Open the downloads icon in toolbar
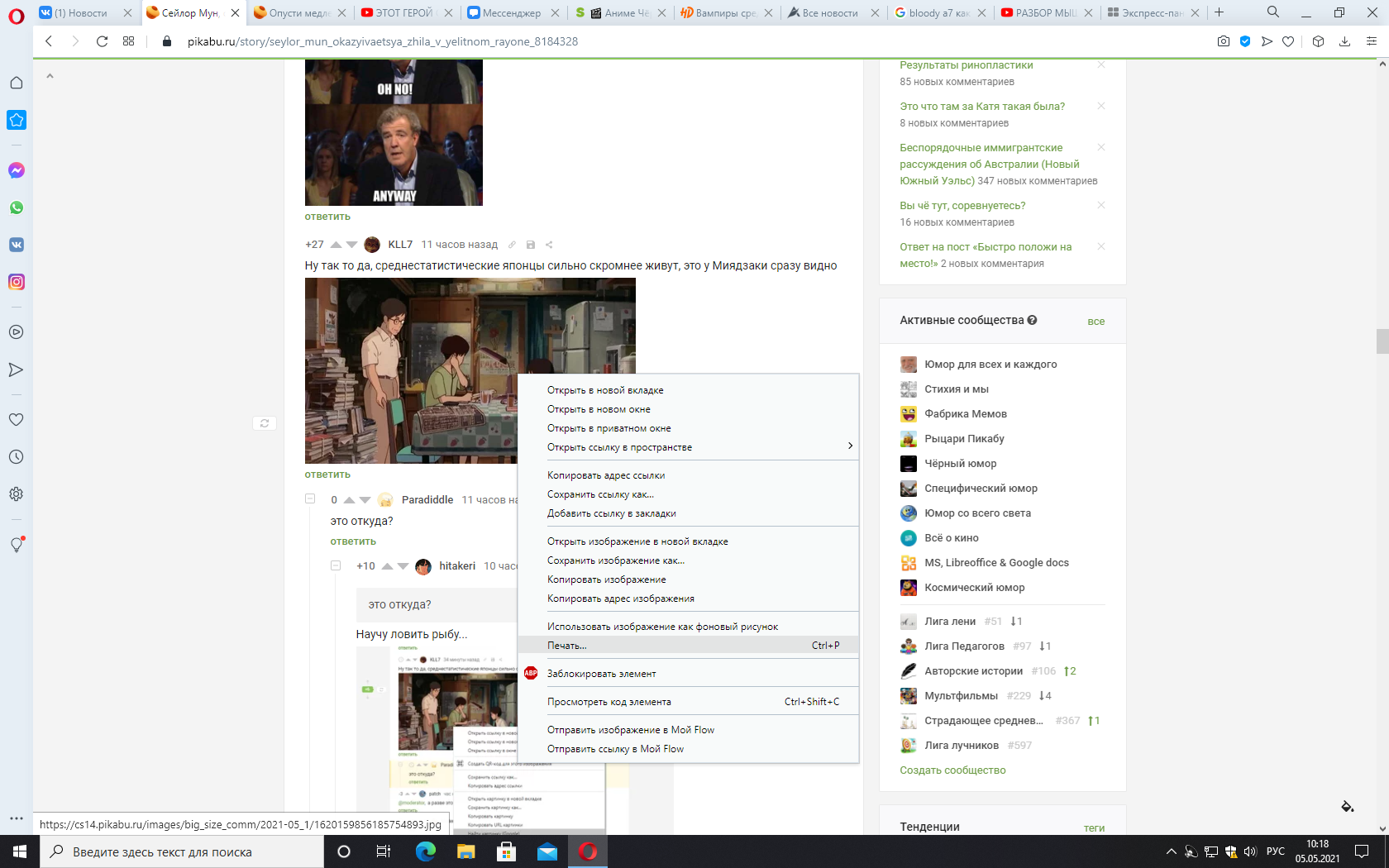Image resolution: width=1389 pixels, height=868 pixels. pos(1344,41)
